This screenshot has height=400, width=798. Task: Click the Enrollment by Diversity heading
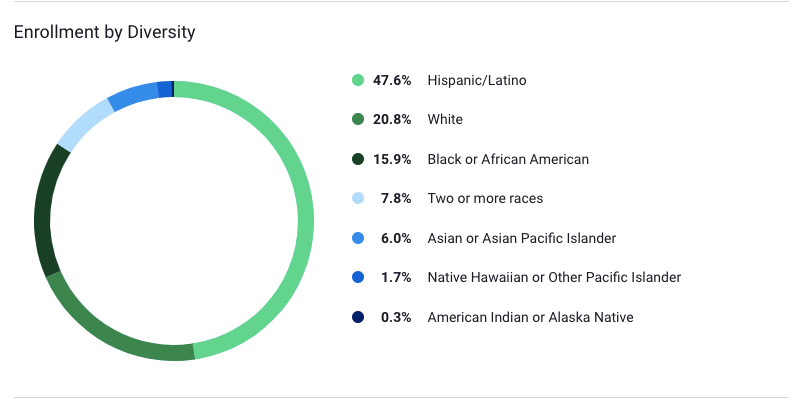coord(104,32)
